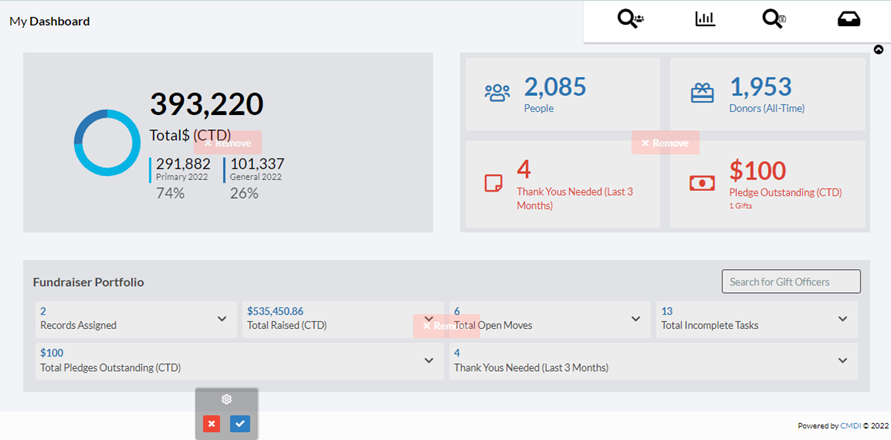This screenshot has width=891, height=440.
Task: Open the bar chart reports icon
Action: point(705,20)
